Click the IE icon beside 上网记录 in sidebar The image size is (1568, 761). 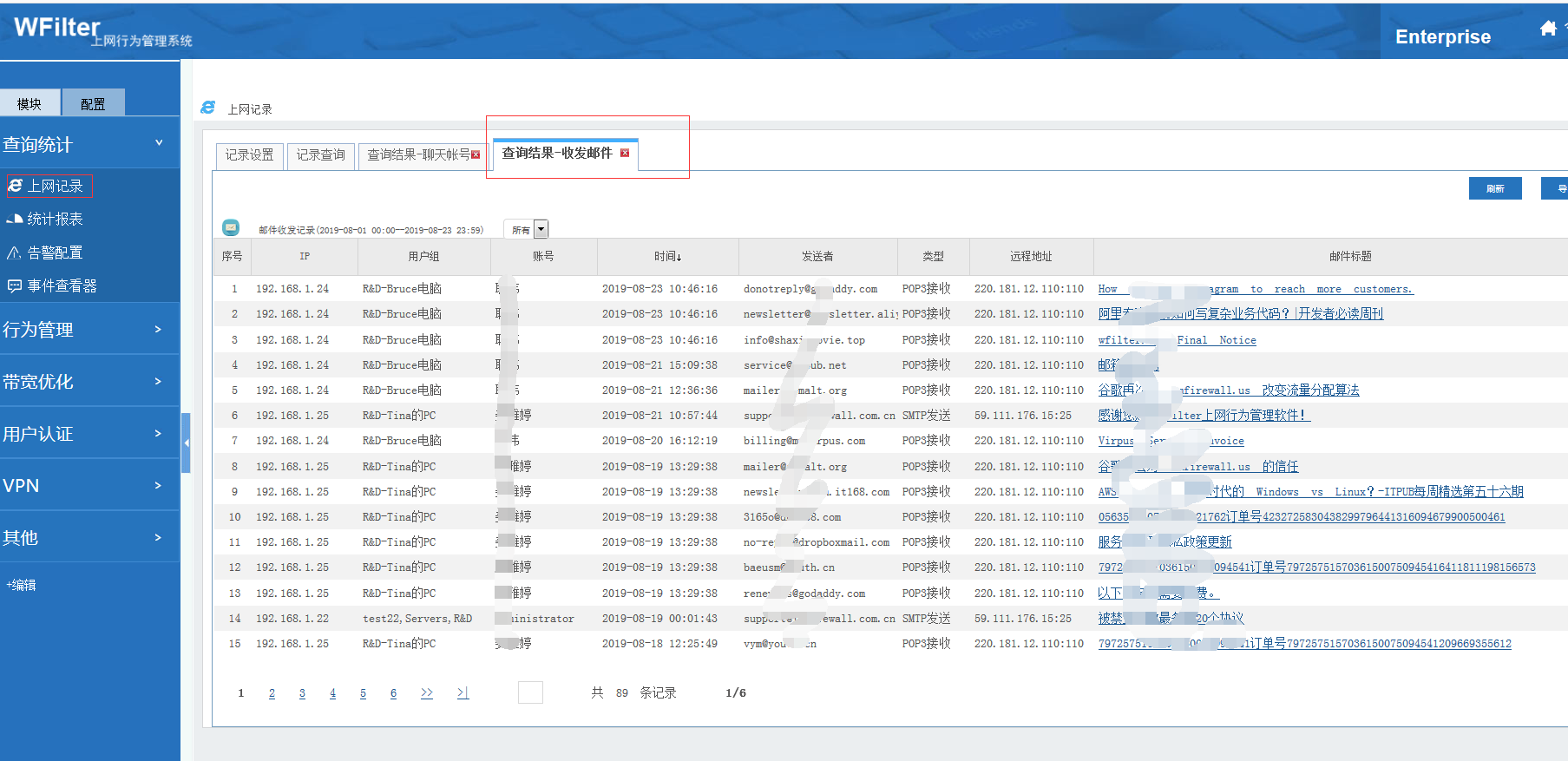16,186
